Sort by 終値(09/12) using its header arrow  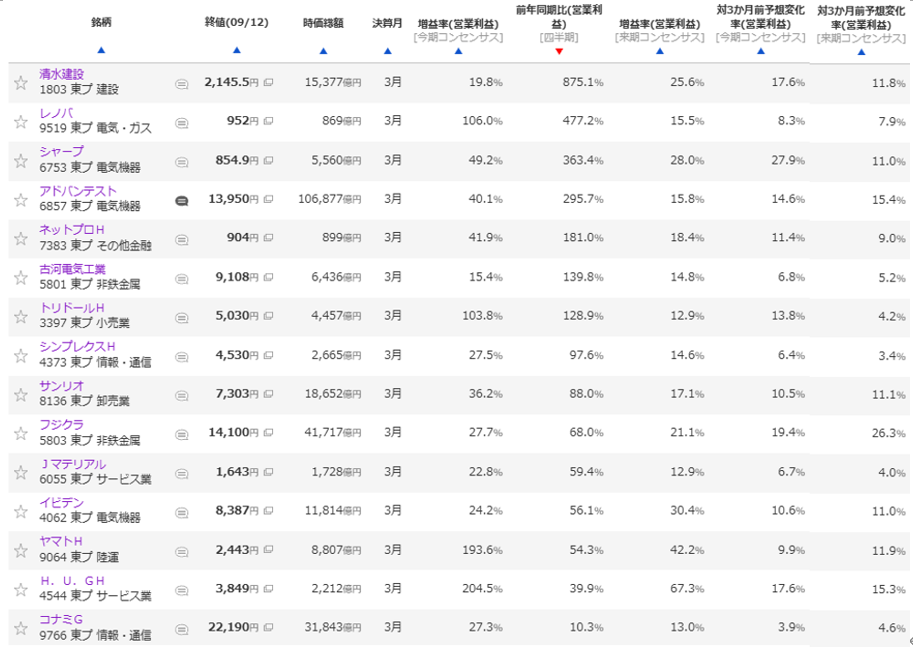(x=236, y=51)
